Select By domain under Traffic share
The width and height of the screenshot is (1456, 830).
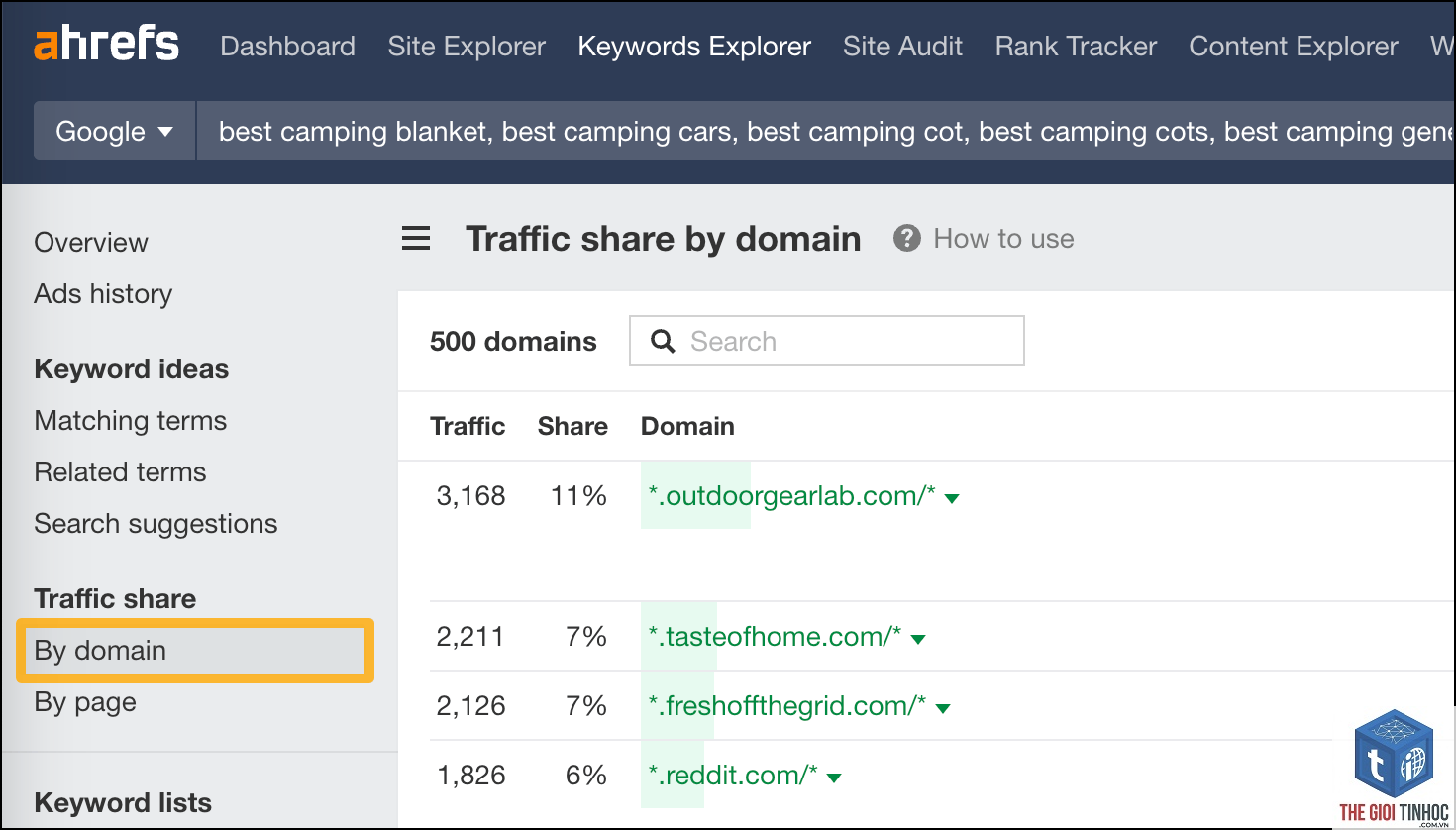(195, 651)
